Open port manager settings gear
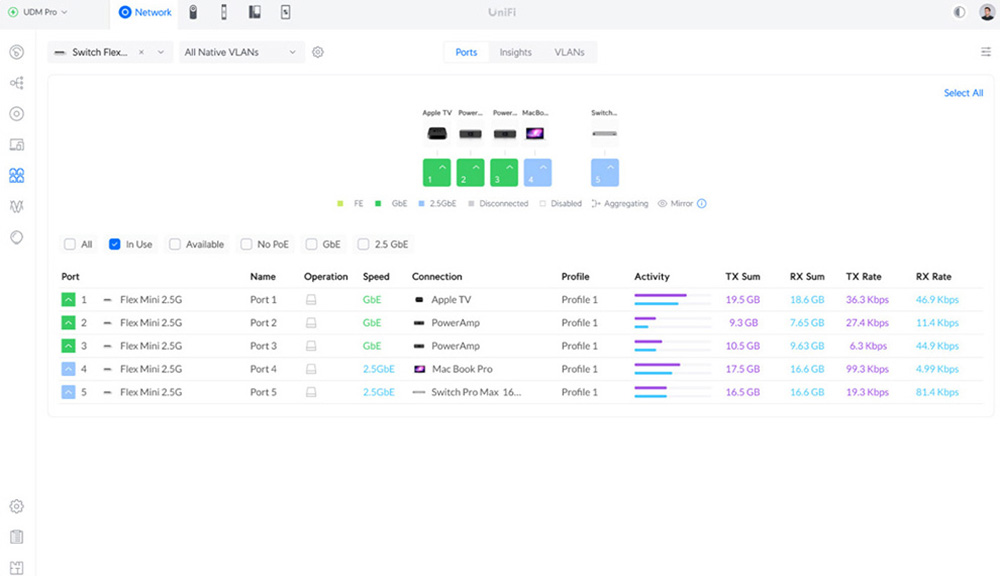Viewport: 1000px width, 576px height. point(318,52)
